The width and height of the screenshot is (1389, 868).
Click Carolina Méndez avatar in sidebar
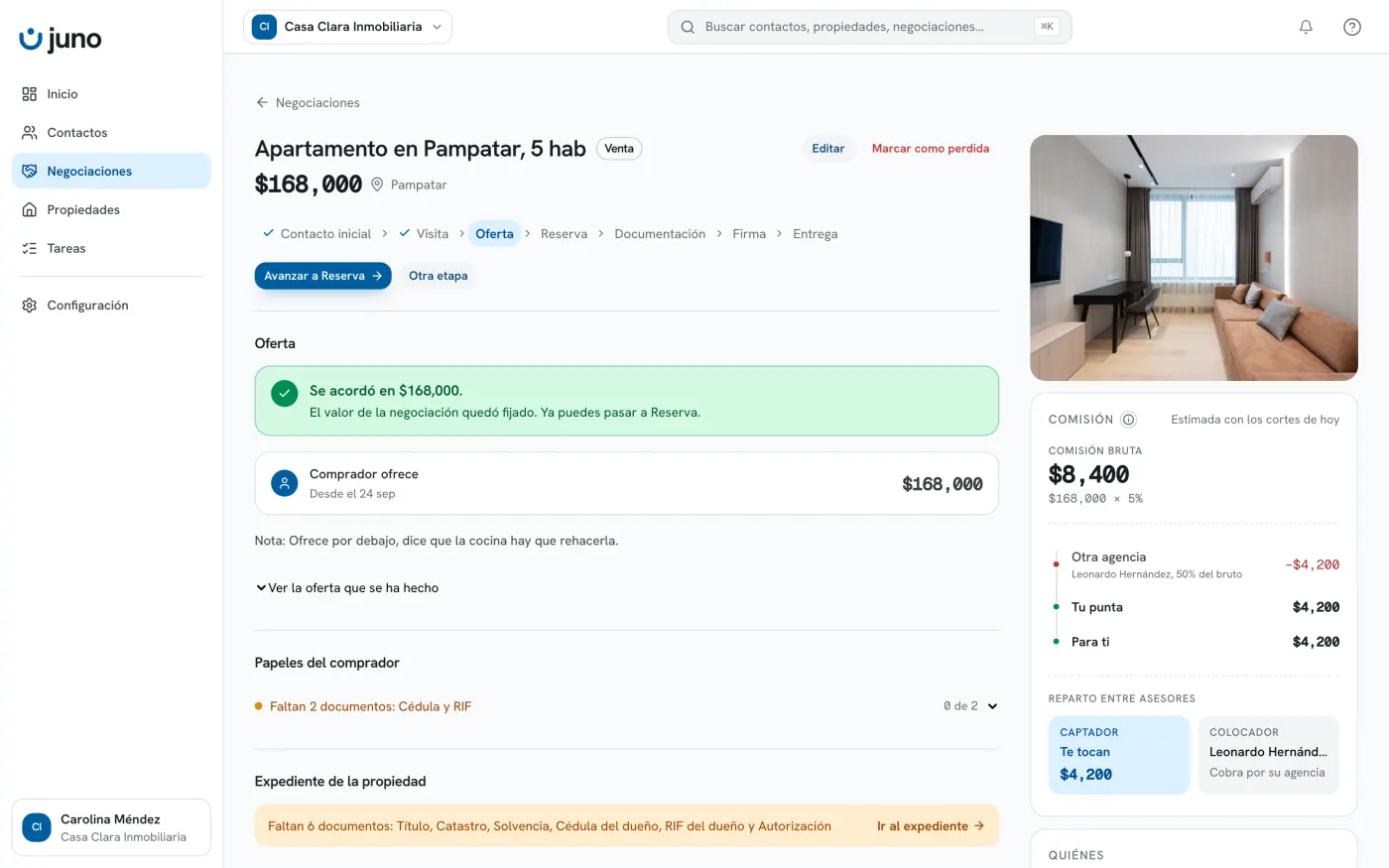point(37,827)
